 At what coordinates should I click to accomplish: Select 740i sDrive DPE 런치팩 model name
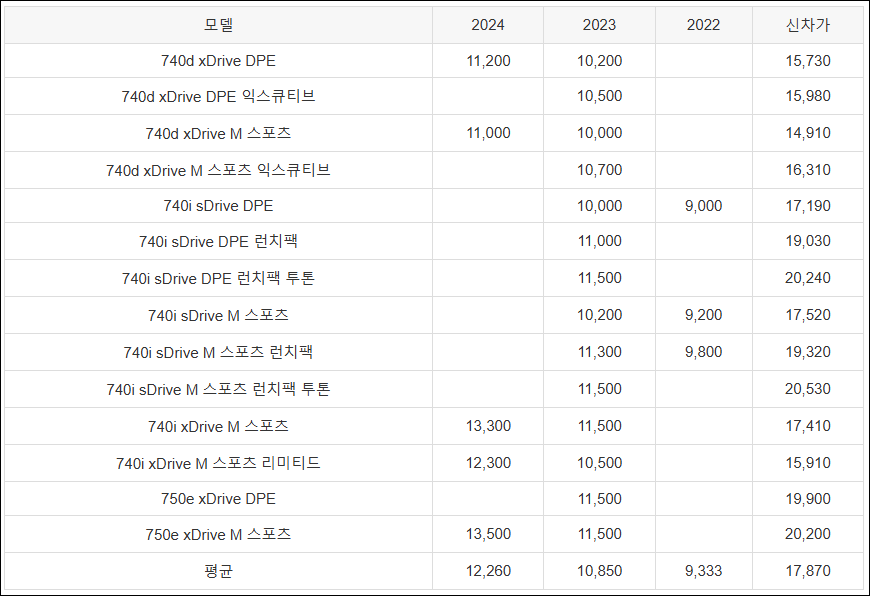(x=218, y=241)
